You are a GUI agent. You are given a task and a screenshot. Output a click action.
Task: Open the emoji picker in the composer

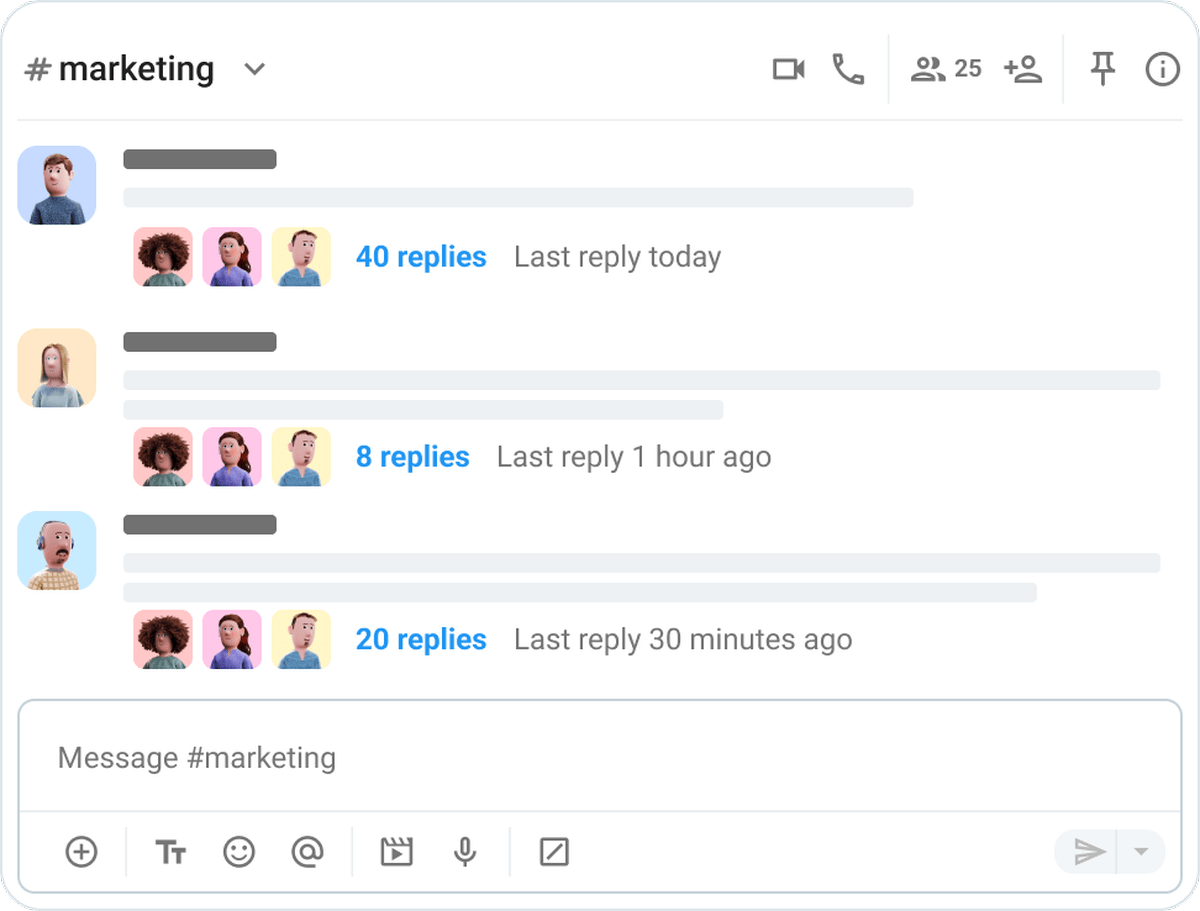pos(238,852)
